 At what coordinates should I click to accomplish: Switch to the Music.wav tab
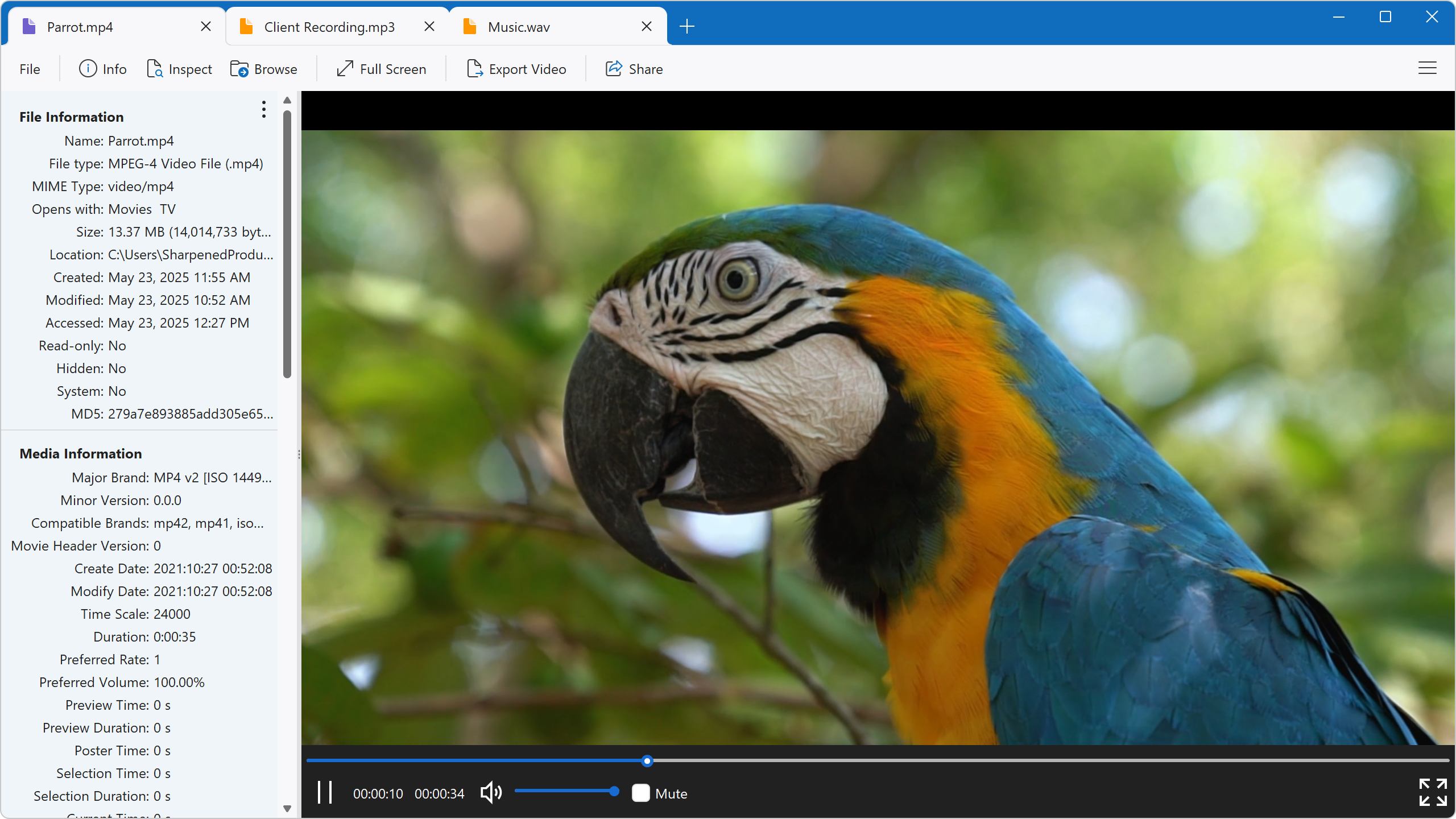[x=519, y=27]
